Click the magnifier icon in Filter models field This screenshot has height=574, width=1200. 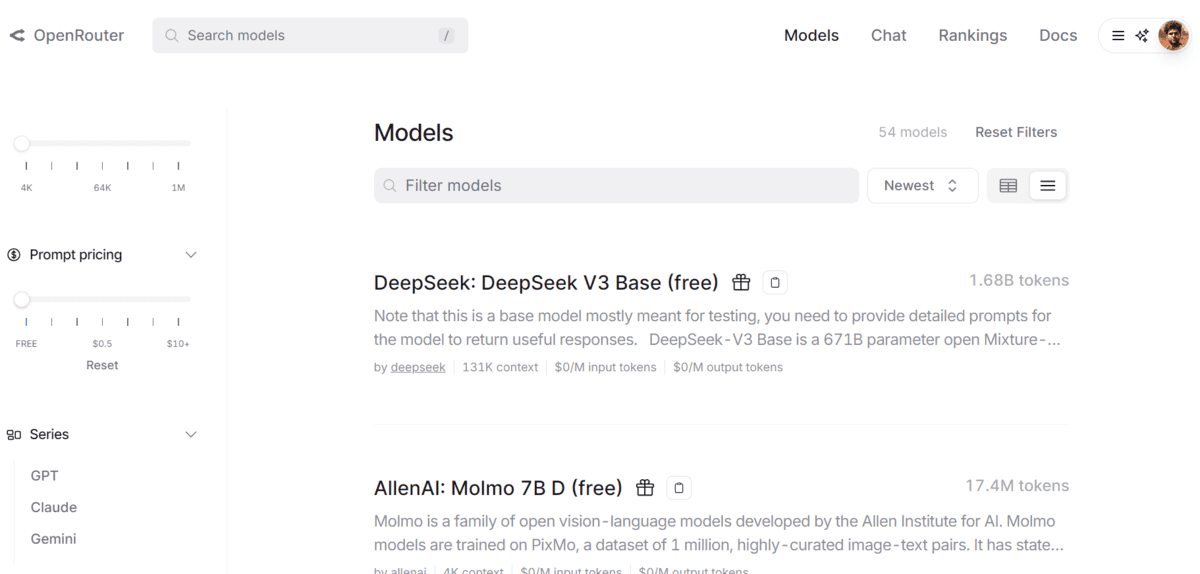391,186
